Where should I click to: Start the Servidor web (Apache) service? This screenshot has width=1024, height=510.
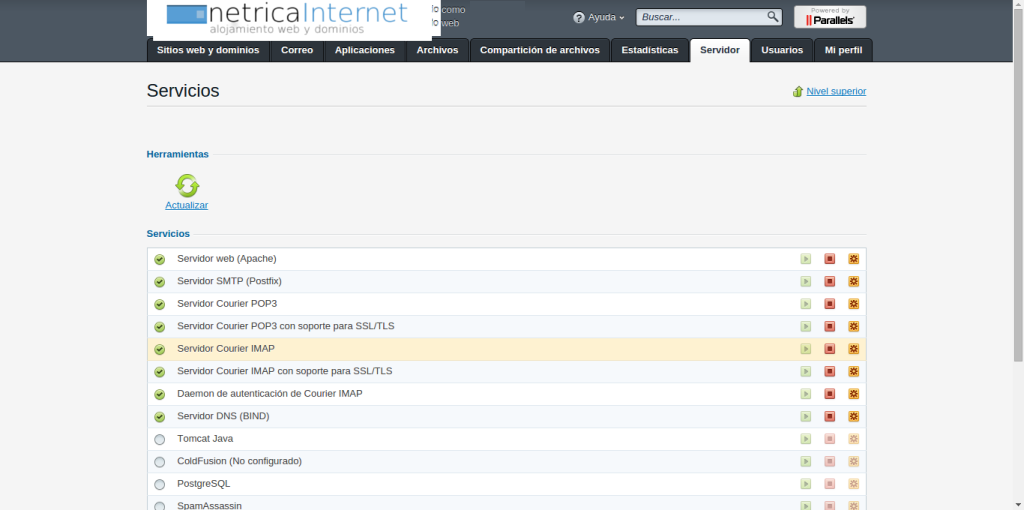805,259
